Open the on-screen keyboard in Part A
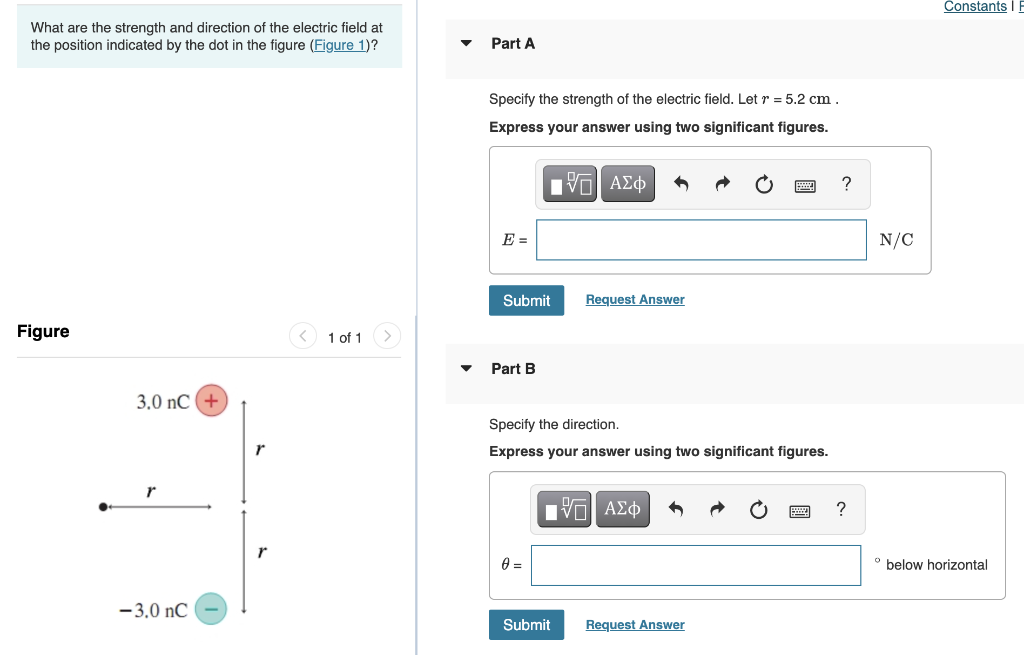 (805, 184)
